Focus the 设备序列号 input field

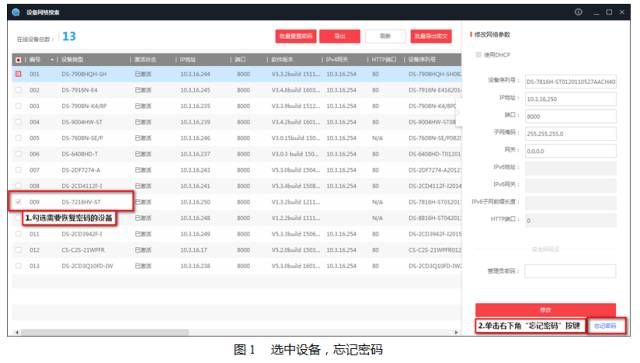click(x=571, y=82)
